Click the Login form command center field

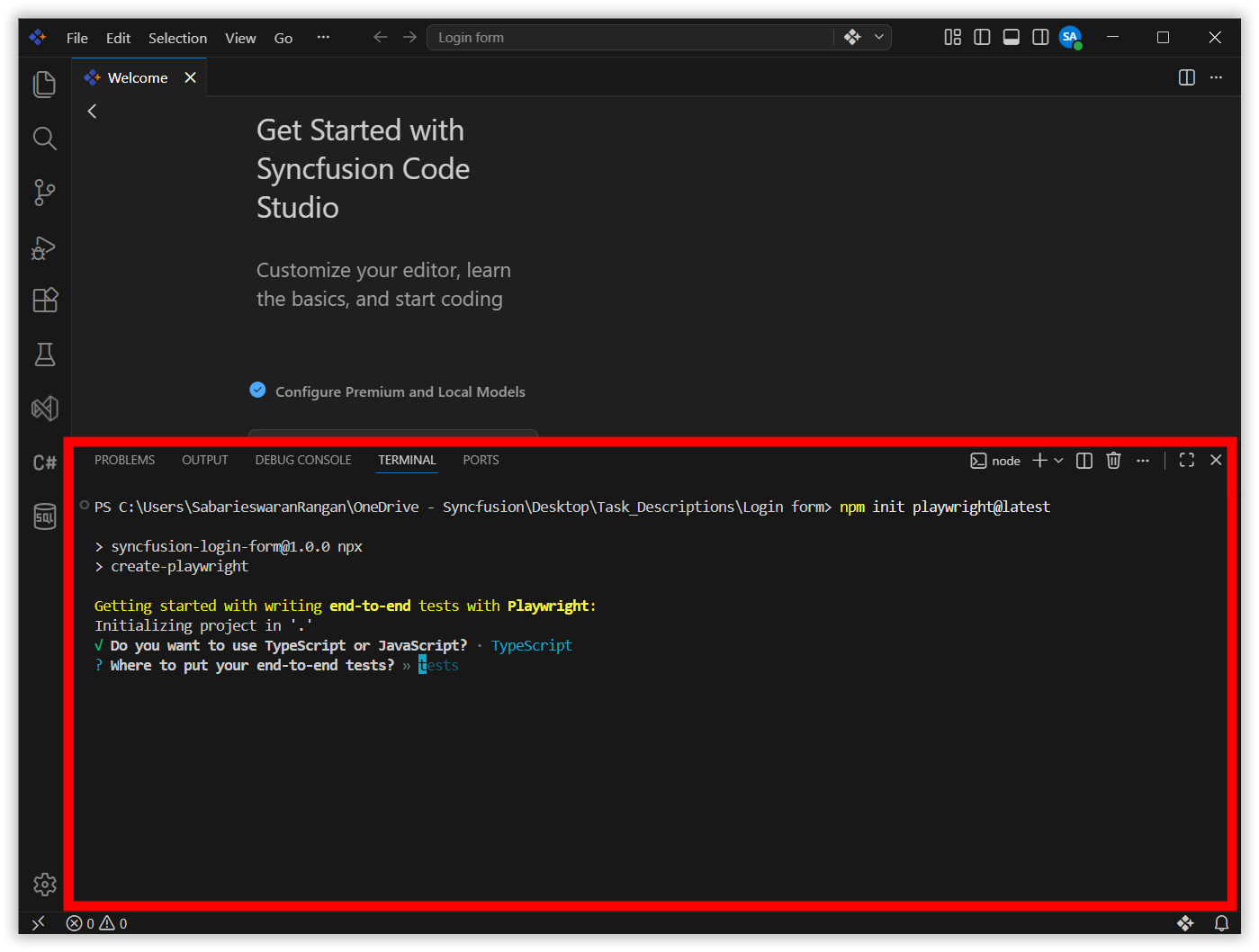tap(630, 37)
